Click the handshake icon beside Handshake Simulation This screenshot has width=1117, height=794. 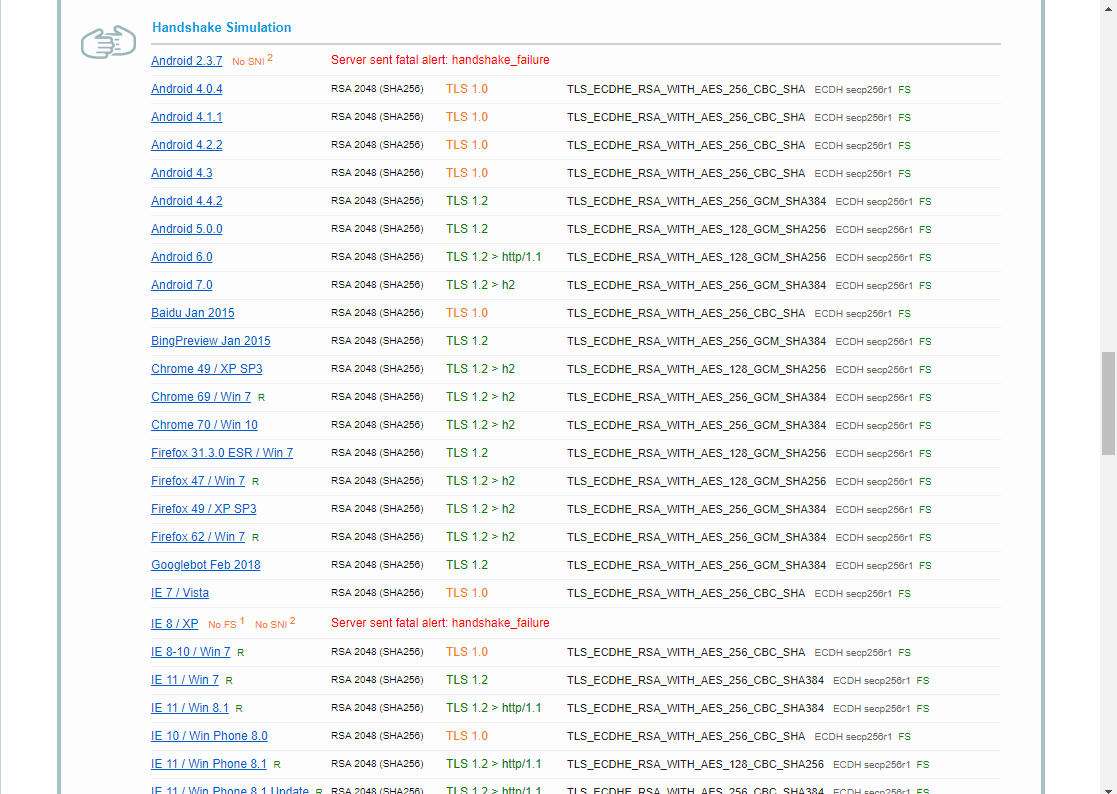(108, 43)
